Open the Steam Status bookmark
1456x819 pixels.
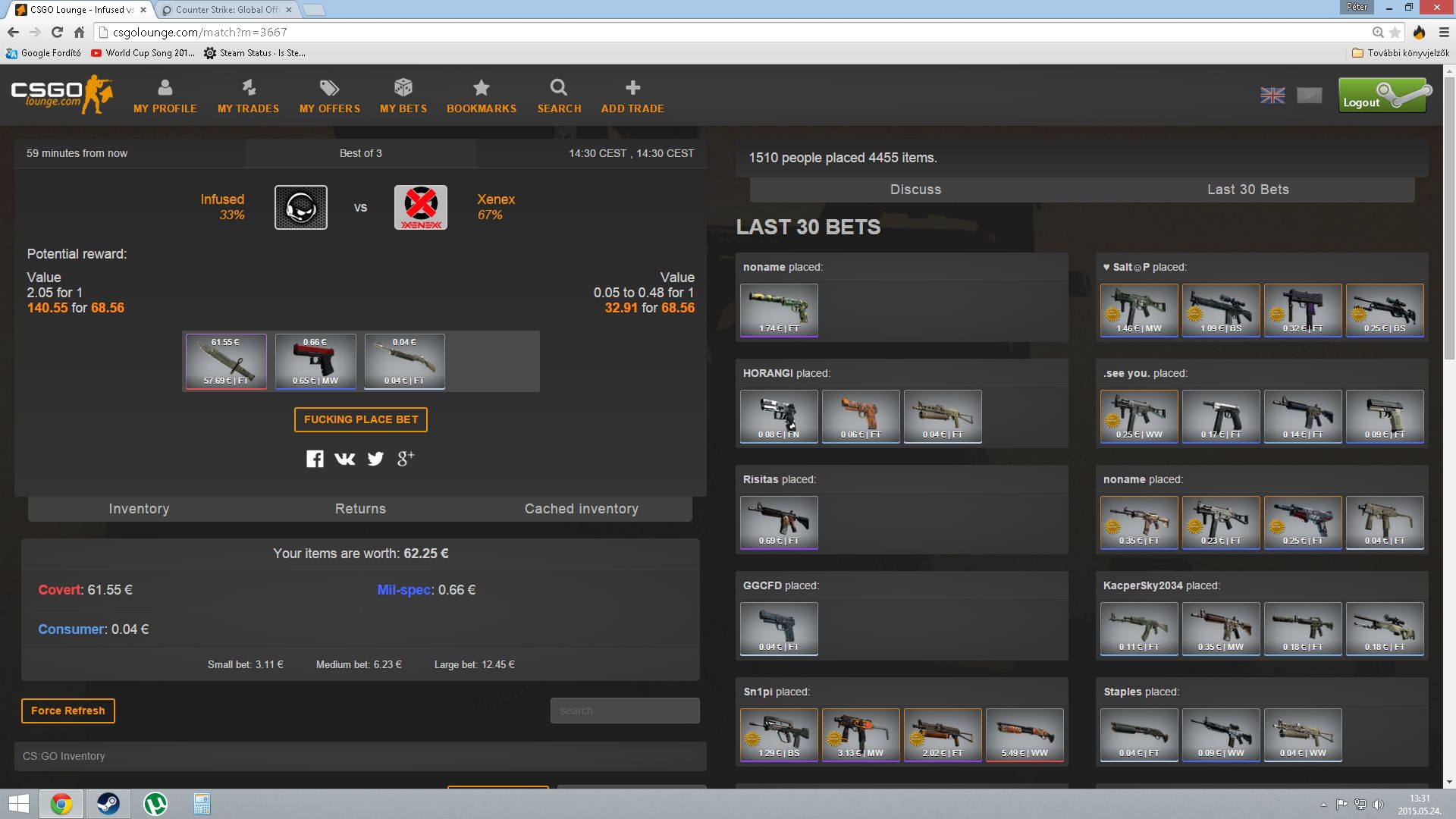point(255,53)
